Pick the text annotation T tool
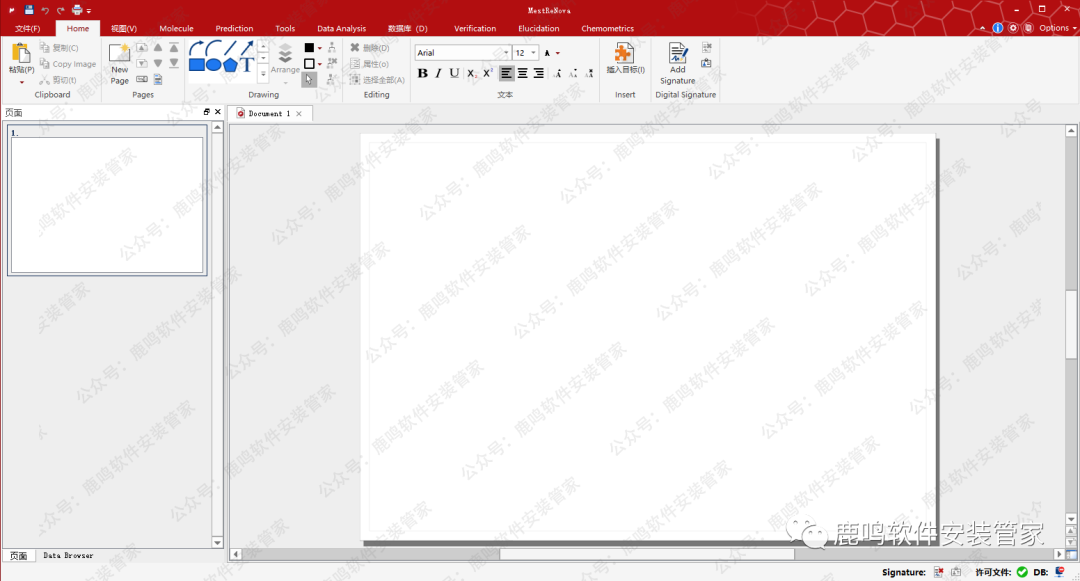 click(x=246, y=65)
